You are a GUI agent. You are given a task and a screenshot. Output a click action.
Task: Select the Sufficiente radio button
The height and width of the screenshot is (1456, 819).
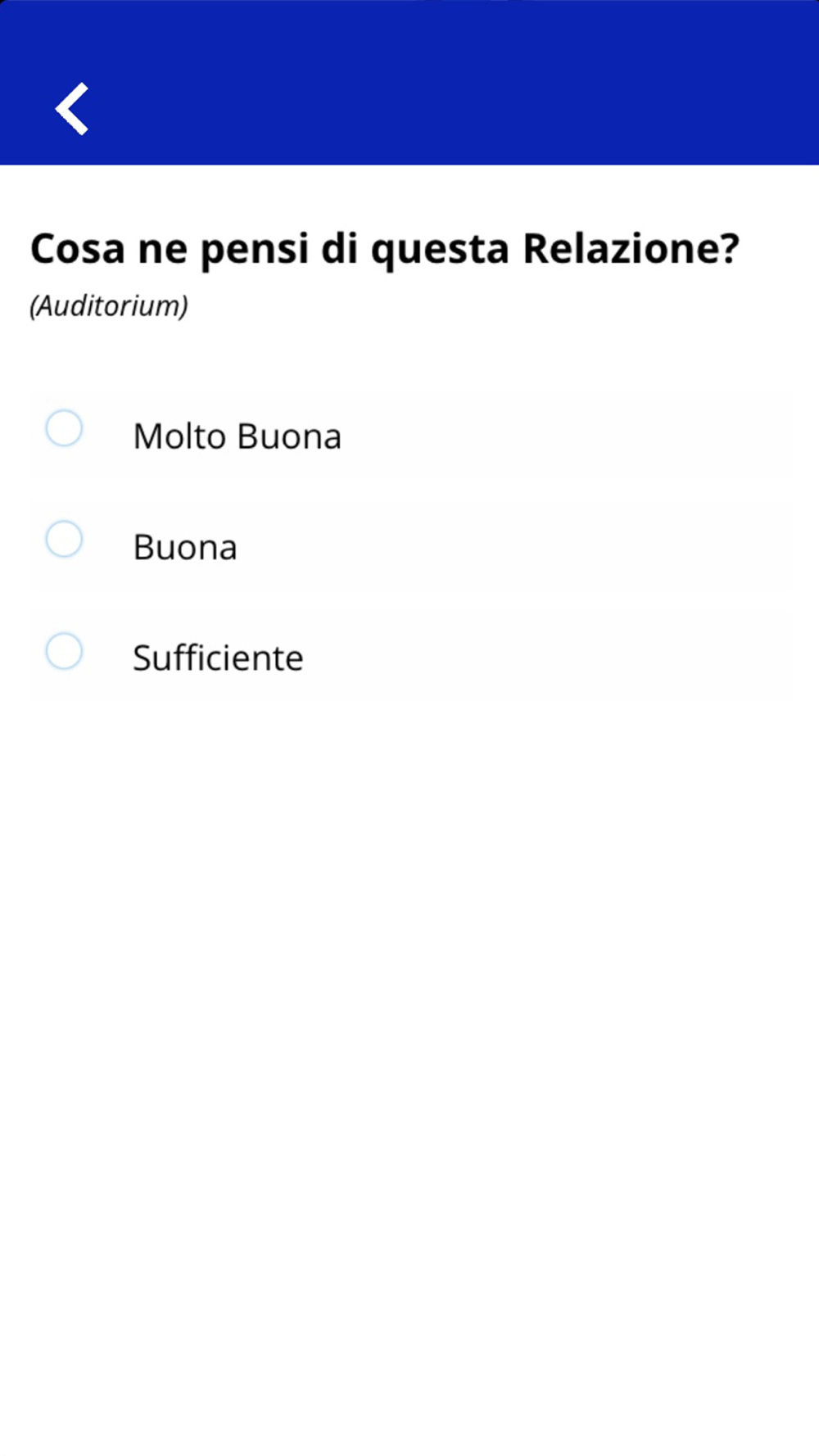click(64, 652)
